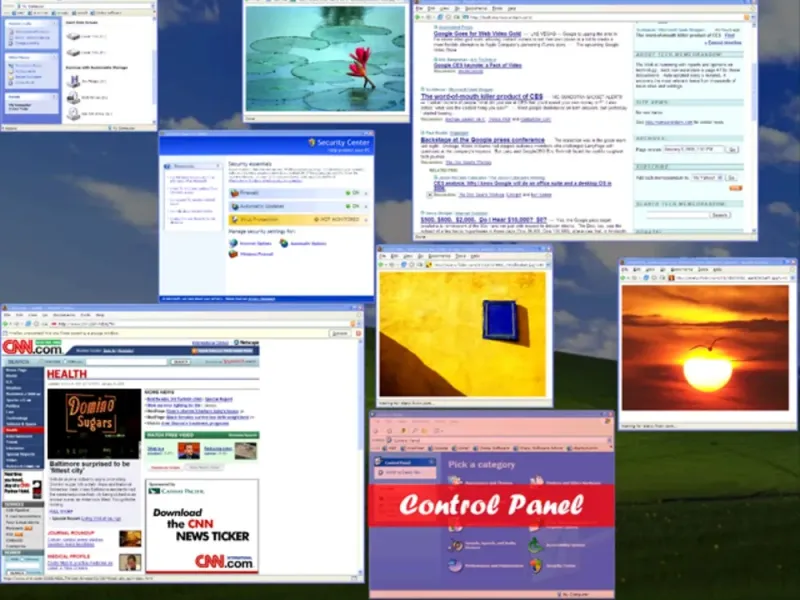The height and width of the screenshot is (600, 800).
Task: Click the water lily photo in top window
Action: (326, 59)
